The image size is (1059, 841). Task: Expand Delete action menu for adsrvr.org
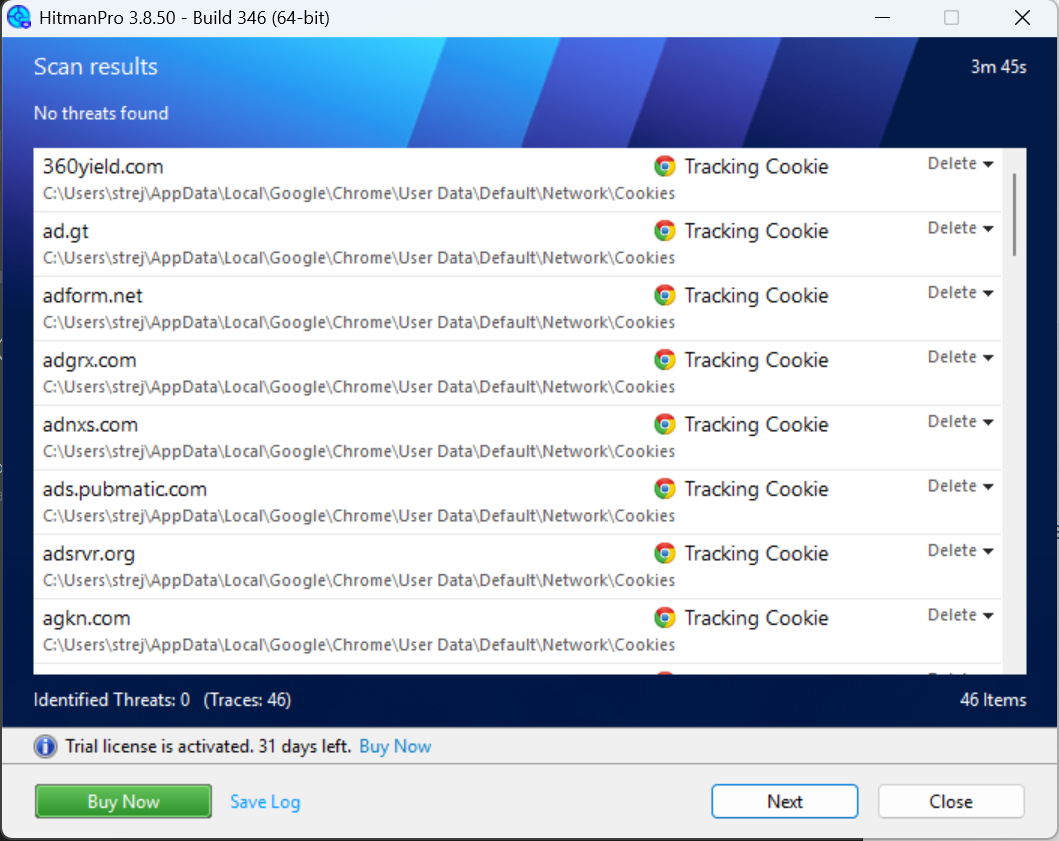[x=960, y=551]
